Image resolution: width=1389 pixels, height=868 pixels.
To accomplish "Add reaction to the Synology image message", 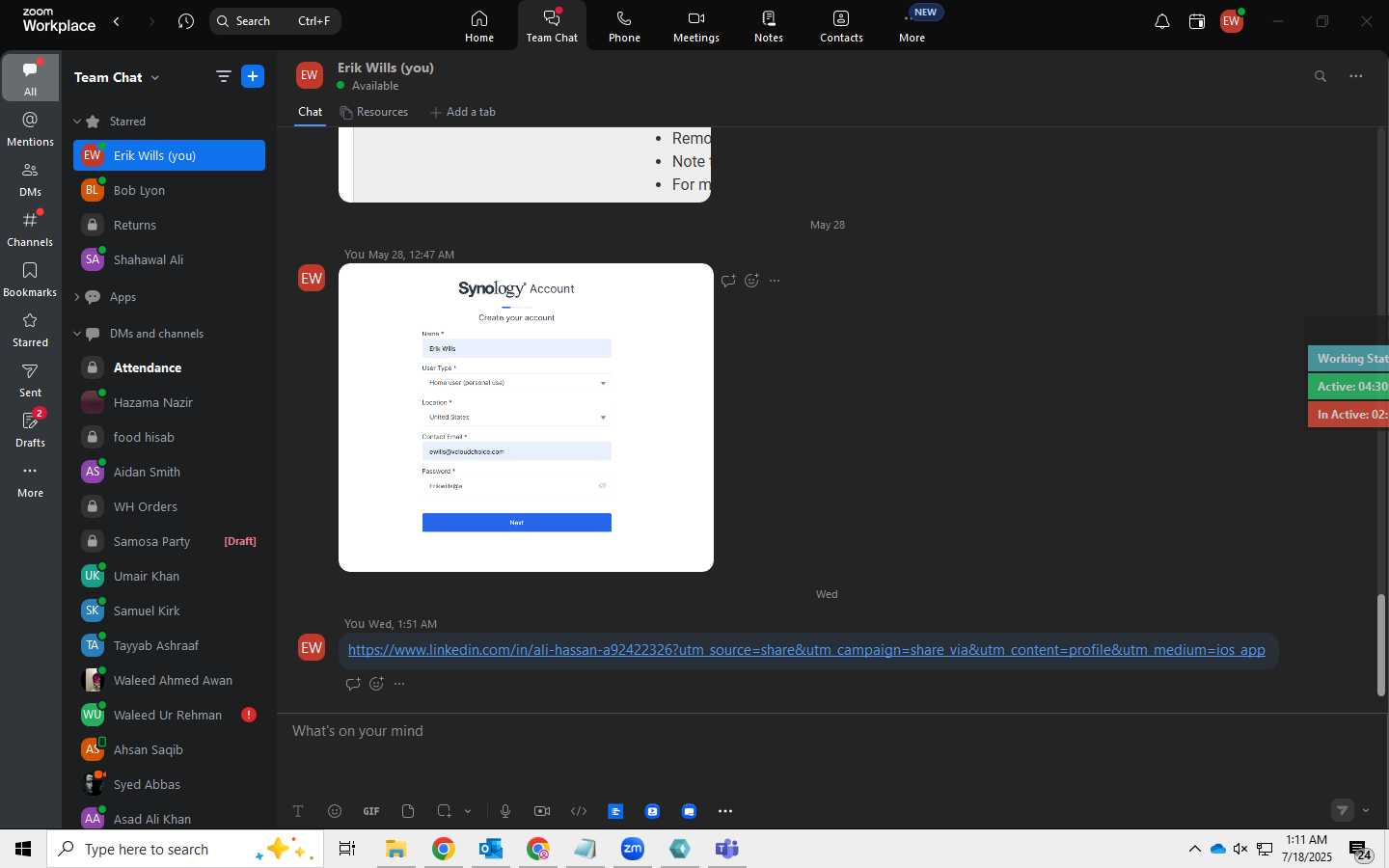I will click(x=751, y=281).
